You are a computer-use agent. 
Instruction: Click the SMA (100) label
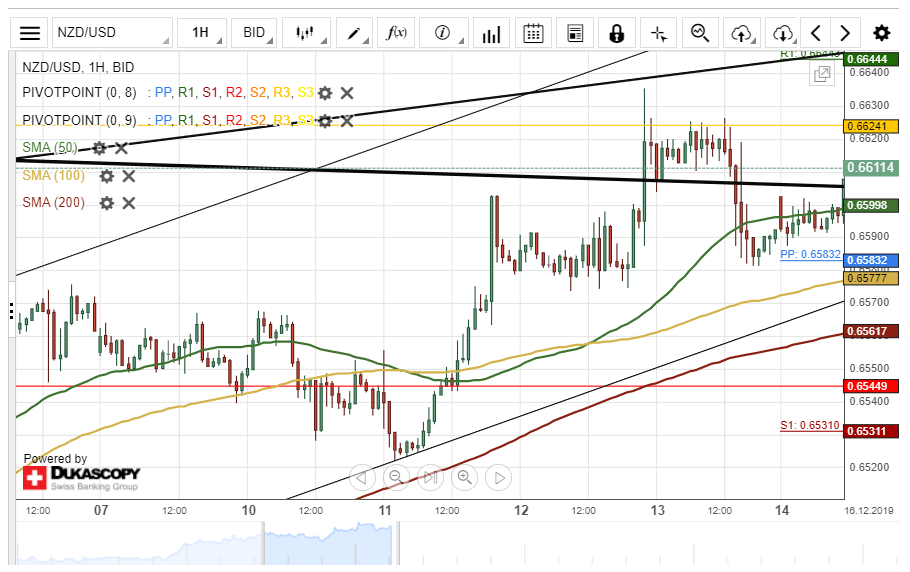[53, 175]
